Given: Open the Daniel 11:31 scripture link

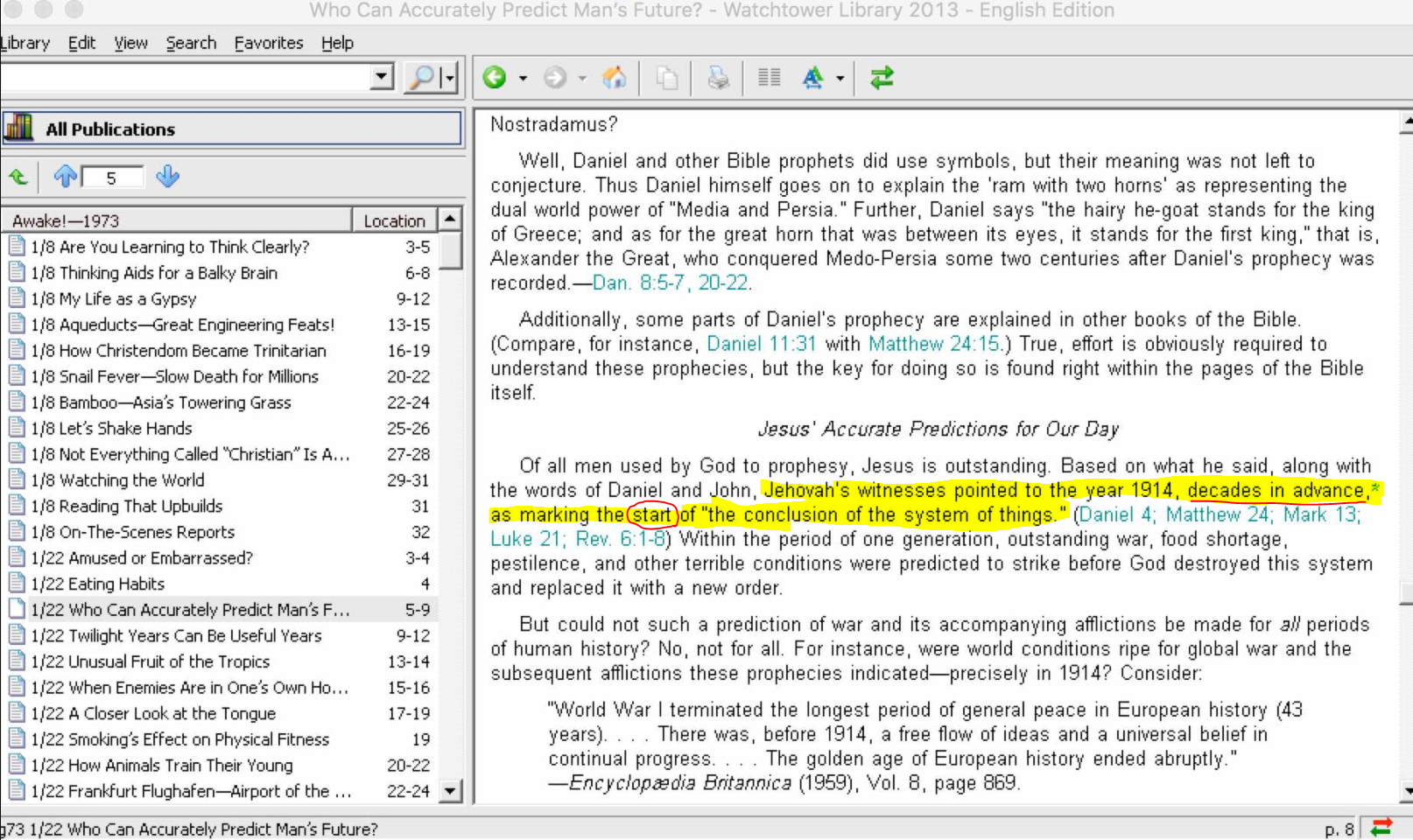Looking at the screenshot, I should point(761,344).
